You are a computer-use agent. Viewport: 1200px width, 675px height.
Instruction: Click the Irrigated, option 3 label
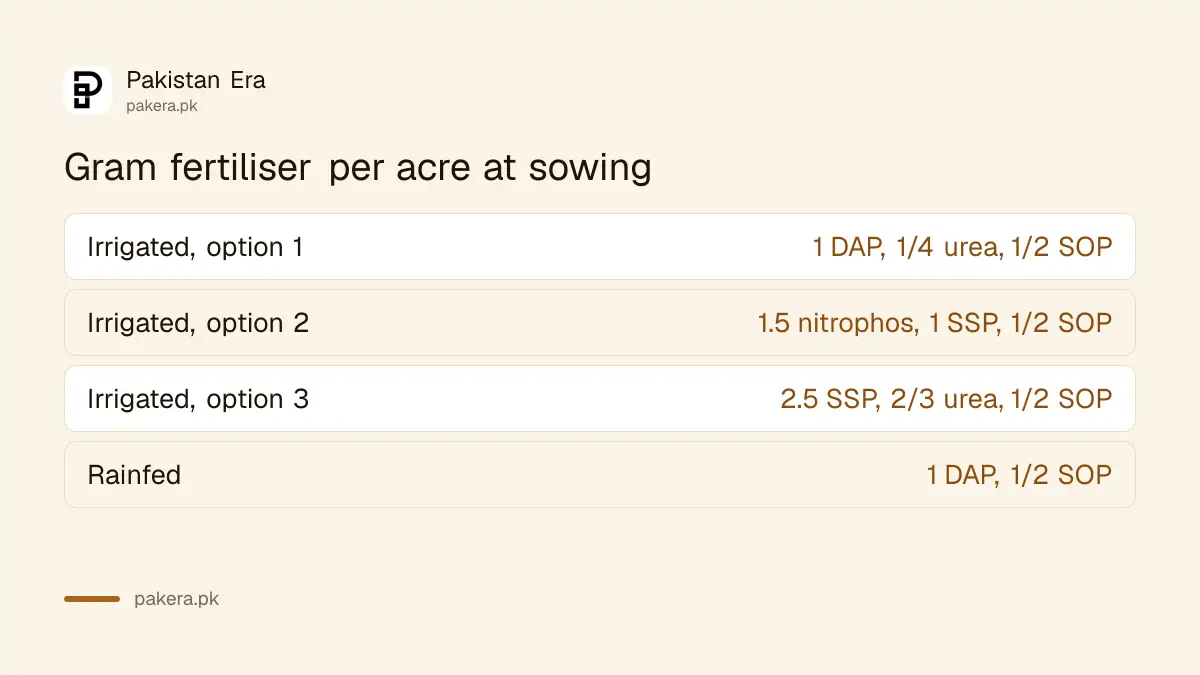click(x=198, y=399)
